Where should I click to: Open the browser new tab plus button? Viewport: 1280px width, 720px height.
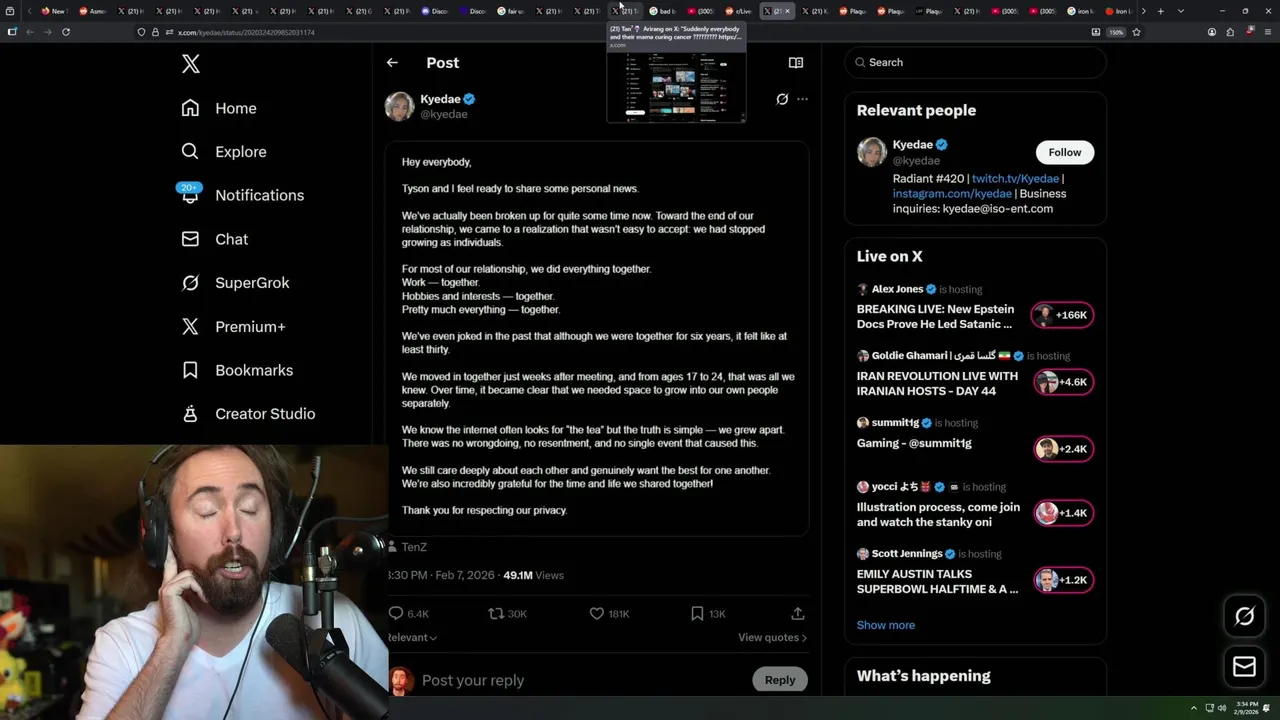(1160, 11)
